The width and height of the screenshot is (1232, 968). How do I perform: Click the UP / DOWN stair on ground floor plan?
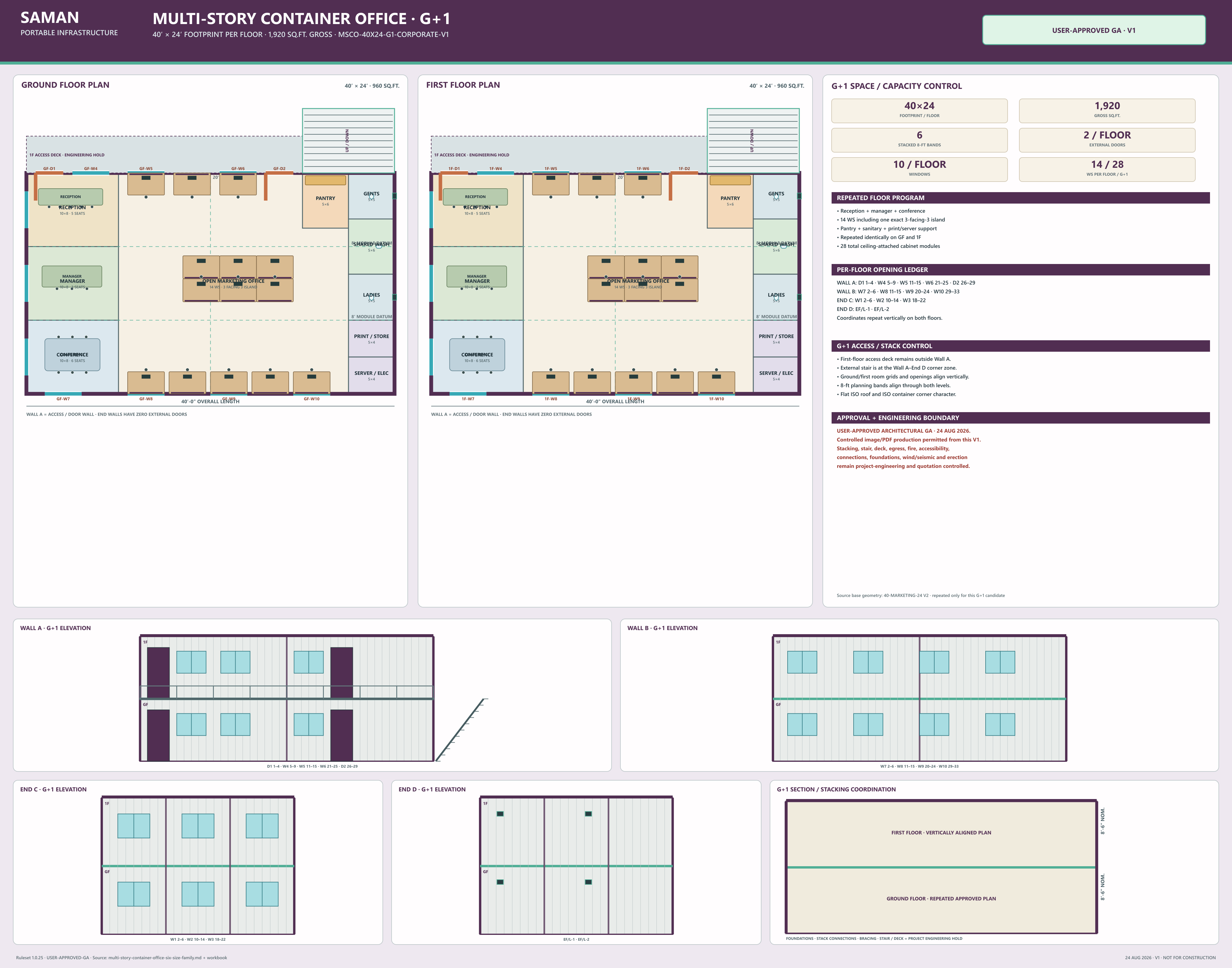pos(348,140)
